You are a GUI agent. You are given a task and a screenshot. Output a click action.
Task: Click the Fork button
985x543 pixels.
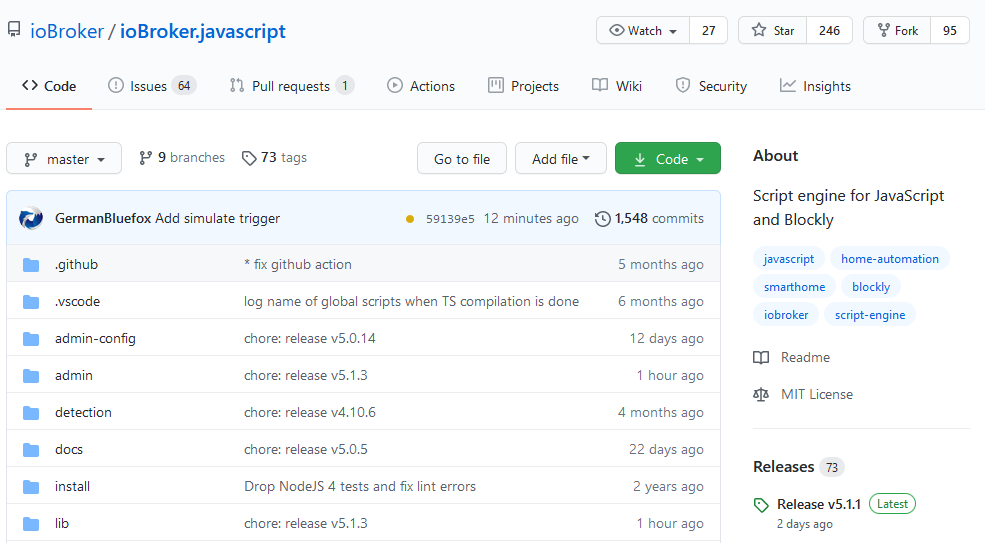coord(896,31)
